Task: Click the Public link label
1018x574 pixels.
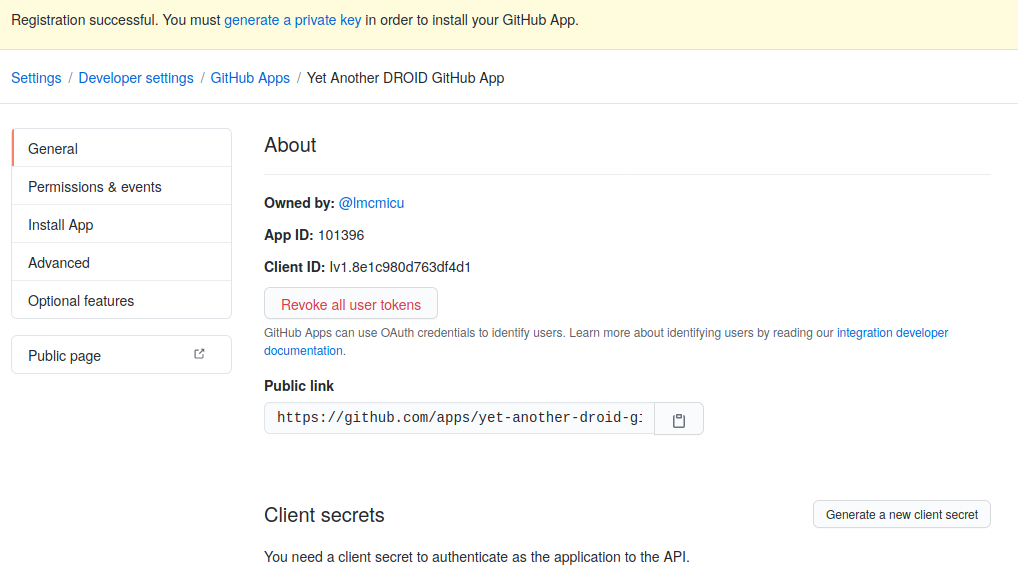Action: point(299,386)
